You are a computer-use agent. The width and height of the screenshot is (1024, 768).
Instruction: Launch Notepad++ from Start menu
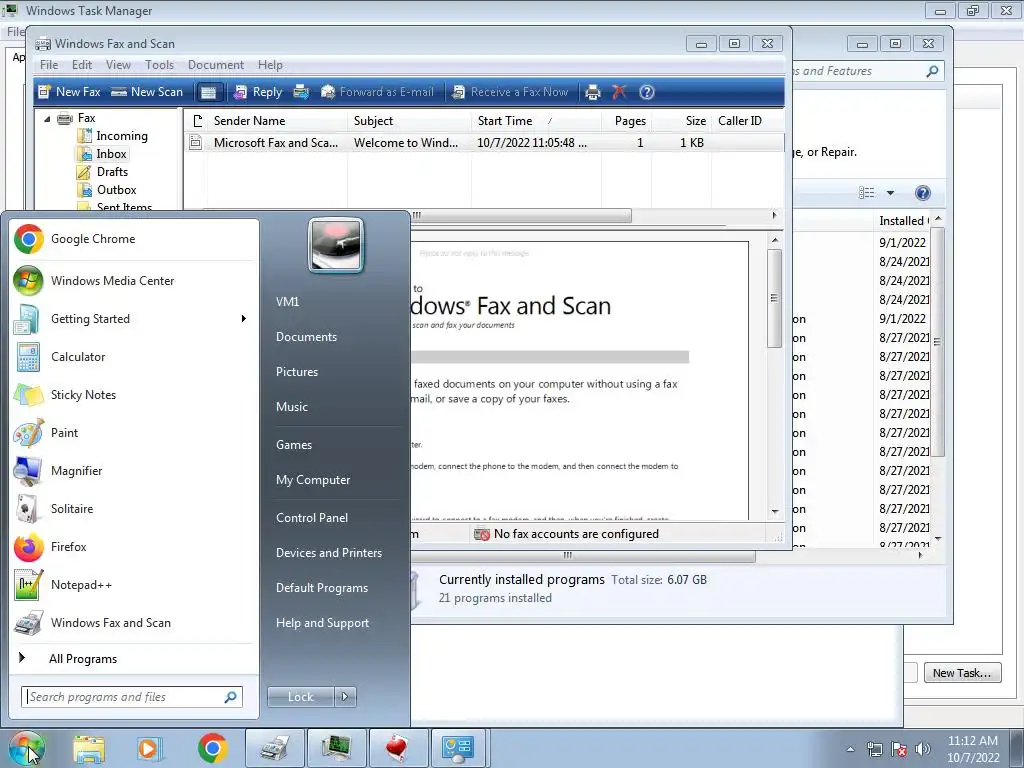[x=133, y=584]
